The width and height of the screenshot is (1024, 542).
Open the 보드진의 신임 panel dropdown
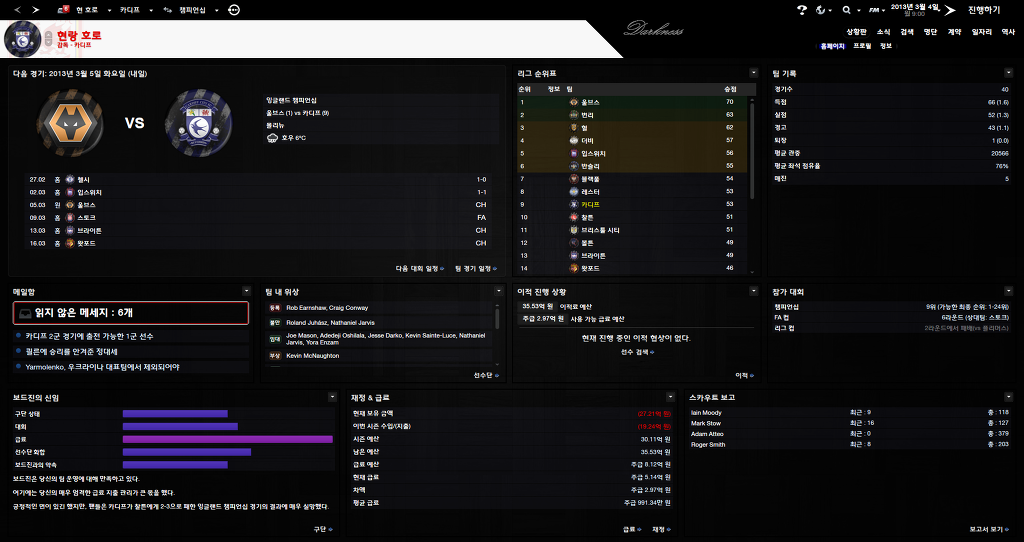point(332,397)
